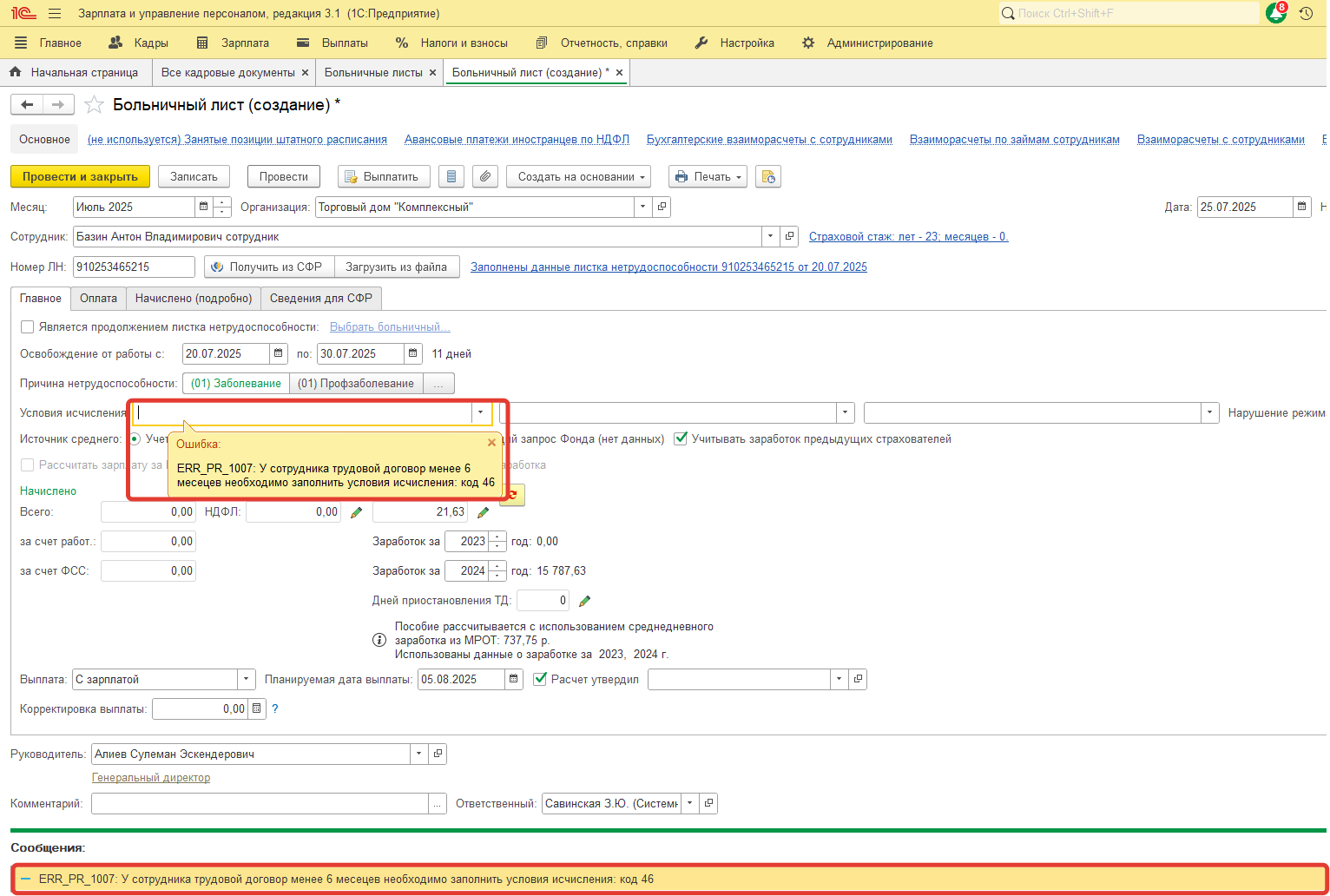Open the Страховой стаж link
Screen dimensions: 1330x896
pyautogui.click(x=908, y=236)
